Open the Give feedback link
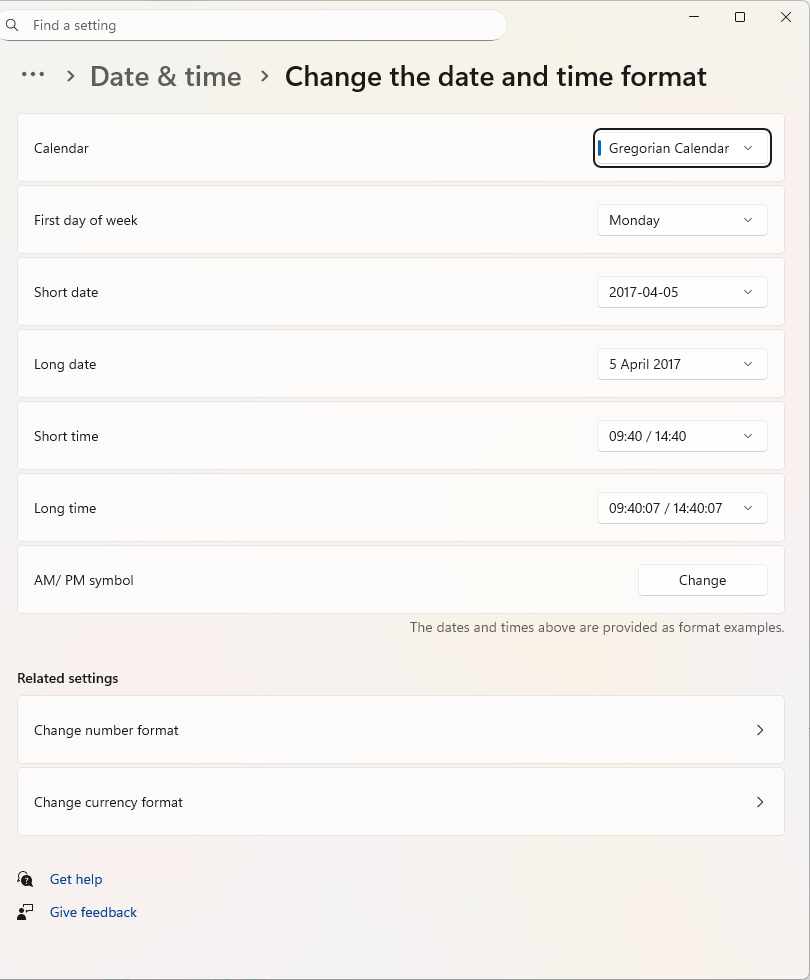Screen dimensions: 810x980 (93, 912)
